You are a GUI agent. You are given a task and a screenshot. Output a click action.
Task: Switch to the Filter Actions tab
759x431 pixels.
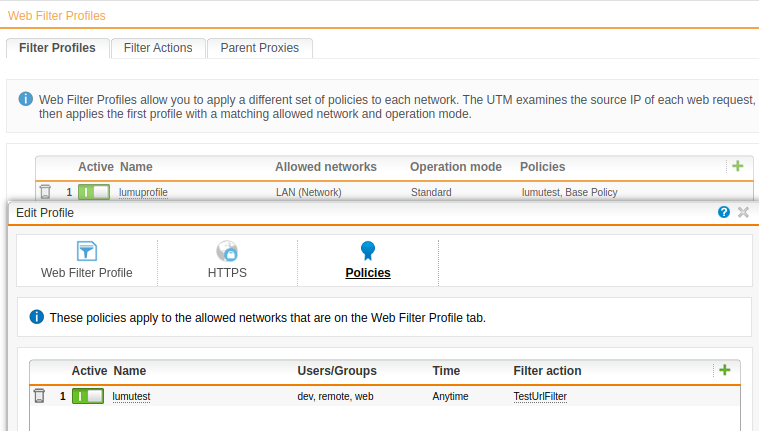pos(158,48)
